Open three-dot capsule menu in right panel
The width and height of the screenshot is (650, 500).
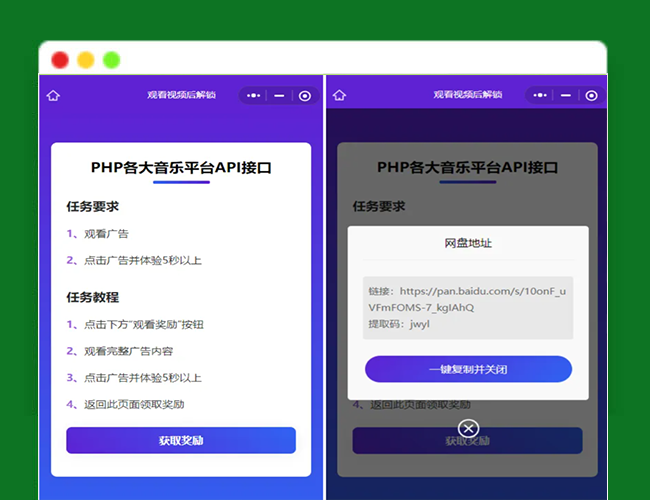(x=541, y=96)
